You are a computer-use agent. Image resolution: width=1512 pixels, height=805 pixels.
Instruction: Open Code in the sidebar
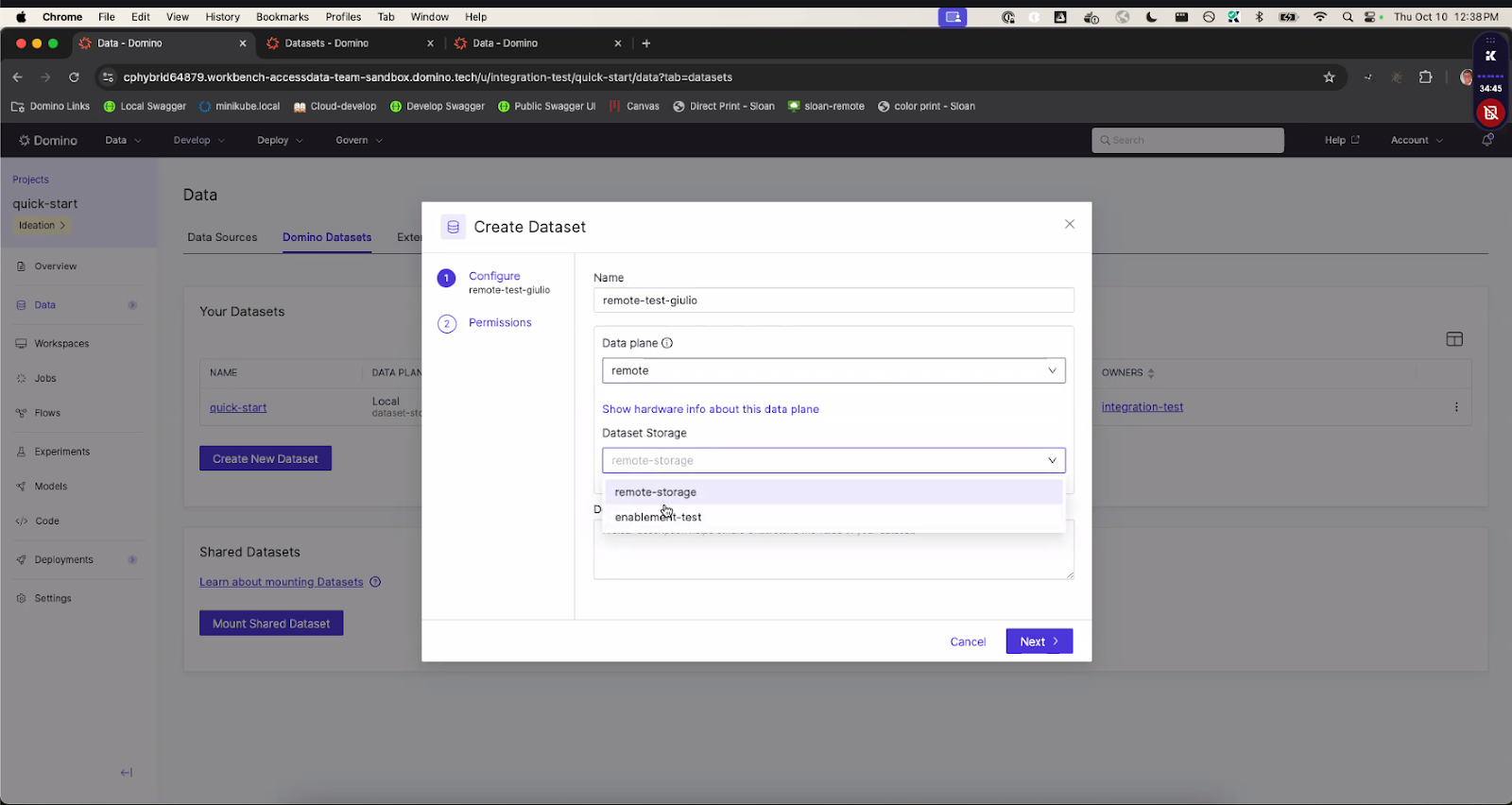pos(47,522)
